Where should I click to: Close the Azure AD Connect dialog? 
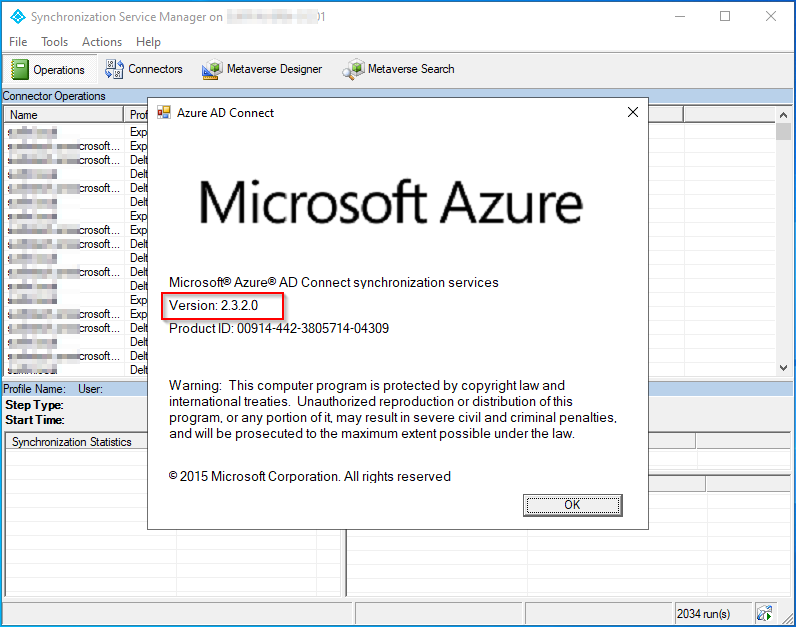click(x=633, y=112)
